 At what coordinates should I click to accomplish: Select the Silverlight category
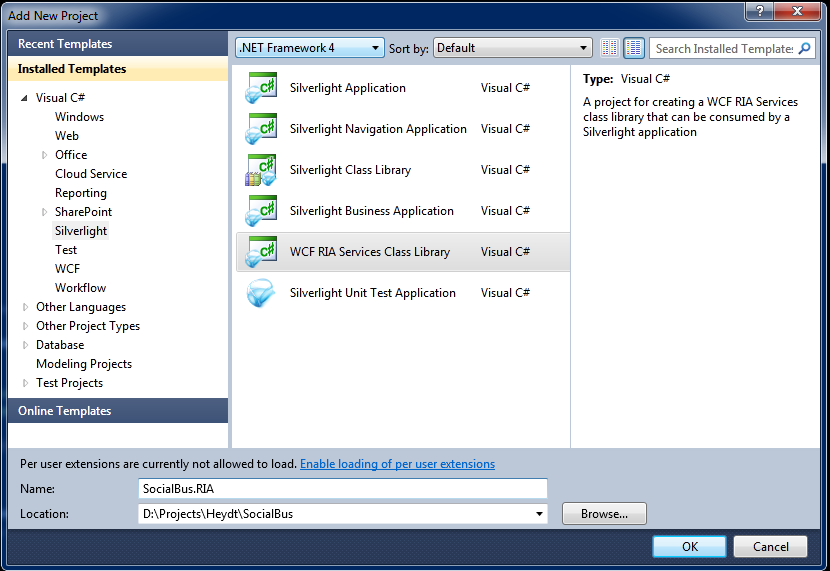coord(81,231)
